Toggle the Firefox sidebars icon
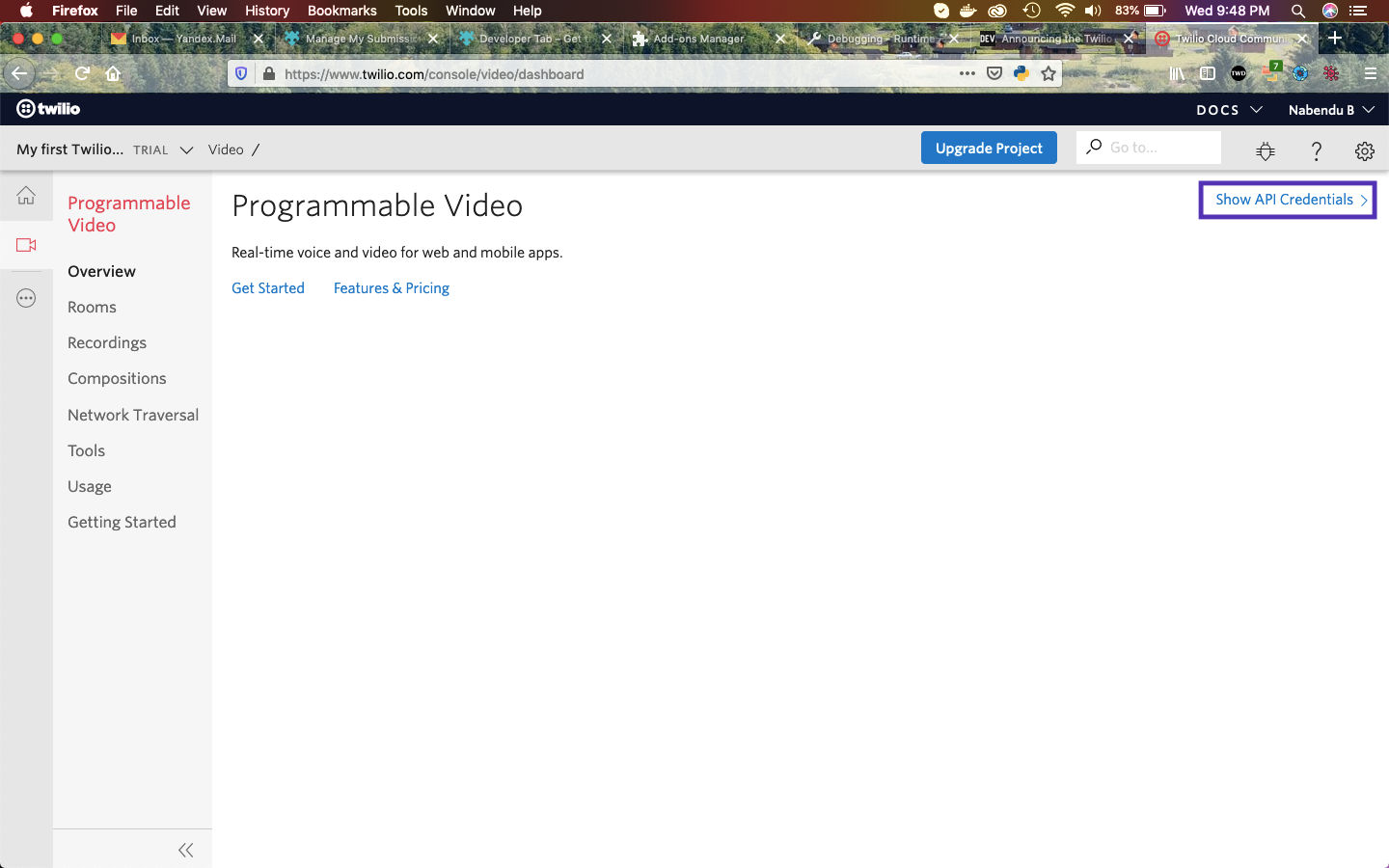This screenshot has height=868, width=1389. pyautogui.click(x=1207, y=73)
